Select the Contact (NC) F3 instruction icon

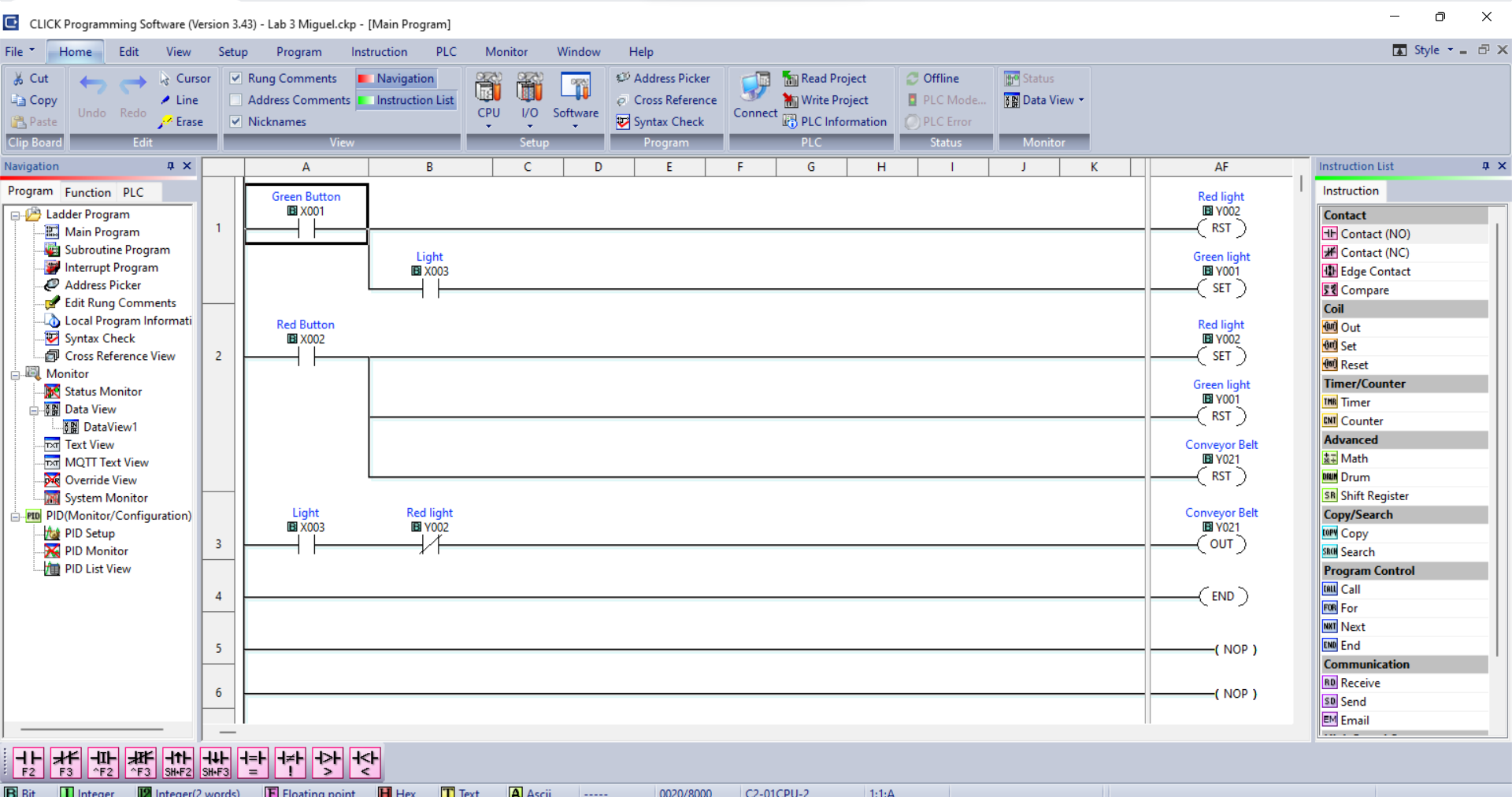click(65, 762)
